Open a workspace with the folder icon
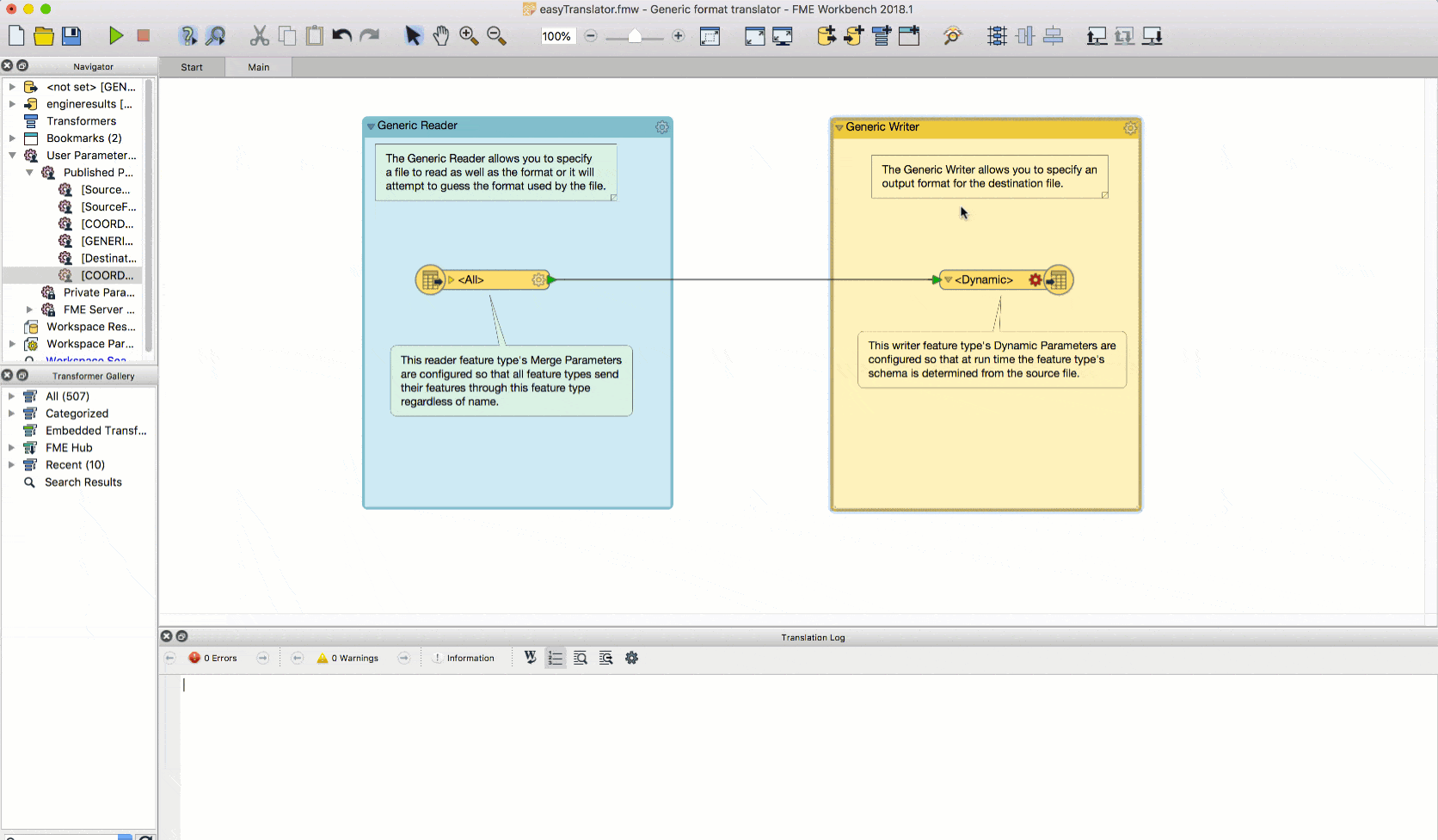Viewport: 1438px width, 840px height. pyautogui.click(x=44, y=36)
